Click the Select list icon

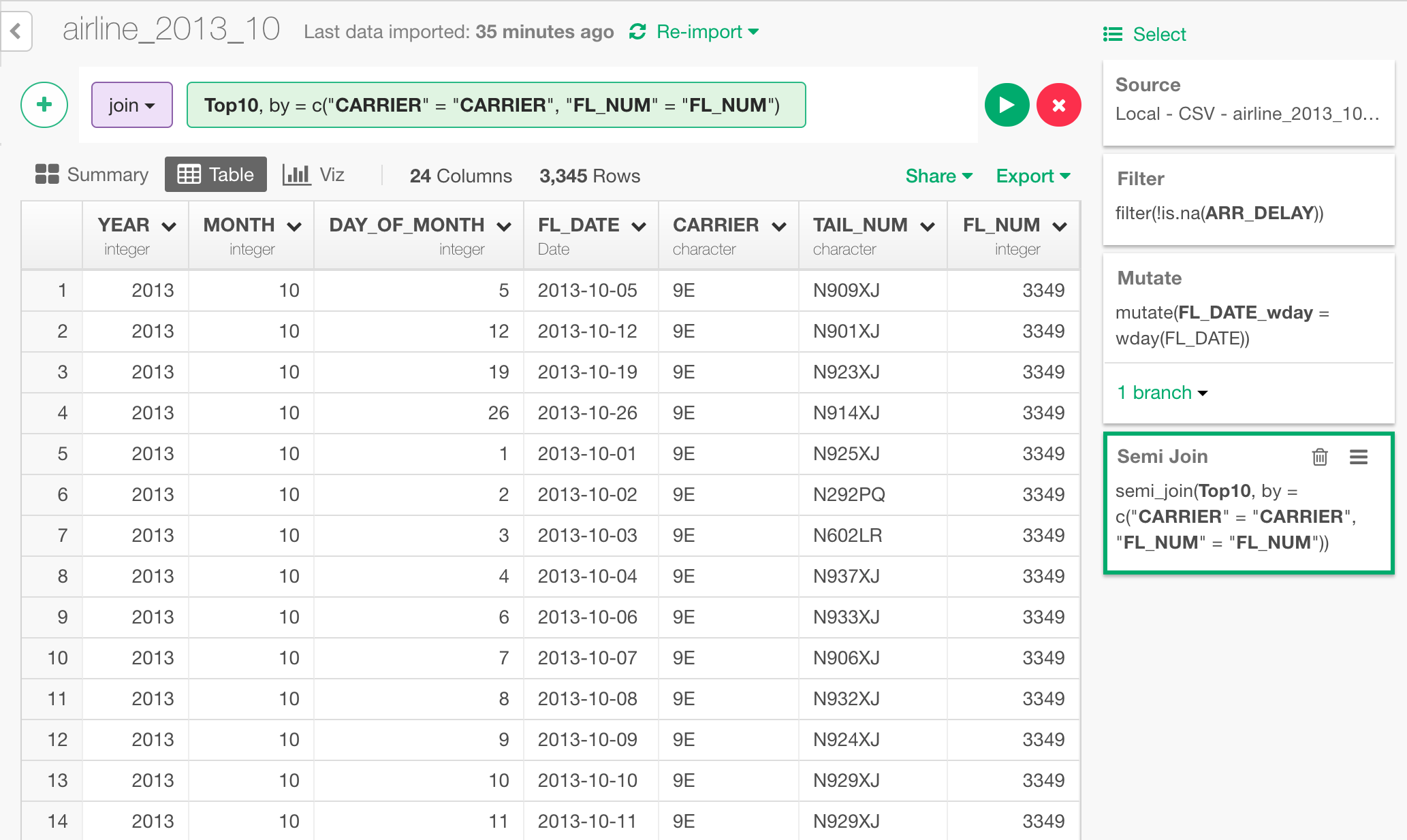1113,34
